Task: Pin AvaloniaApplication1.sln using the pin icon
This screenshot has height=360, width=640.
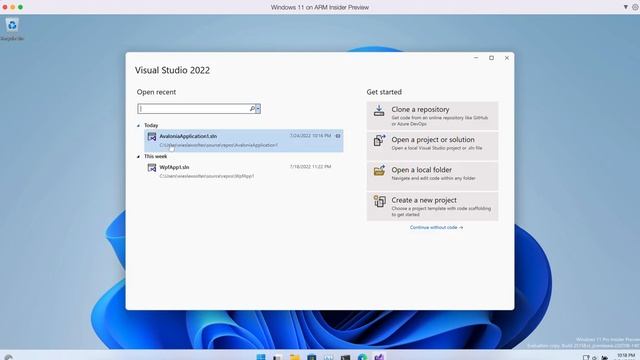Action: [x=338, y=136]
